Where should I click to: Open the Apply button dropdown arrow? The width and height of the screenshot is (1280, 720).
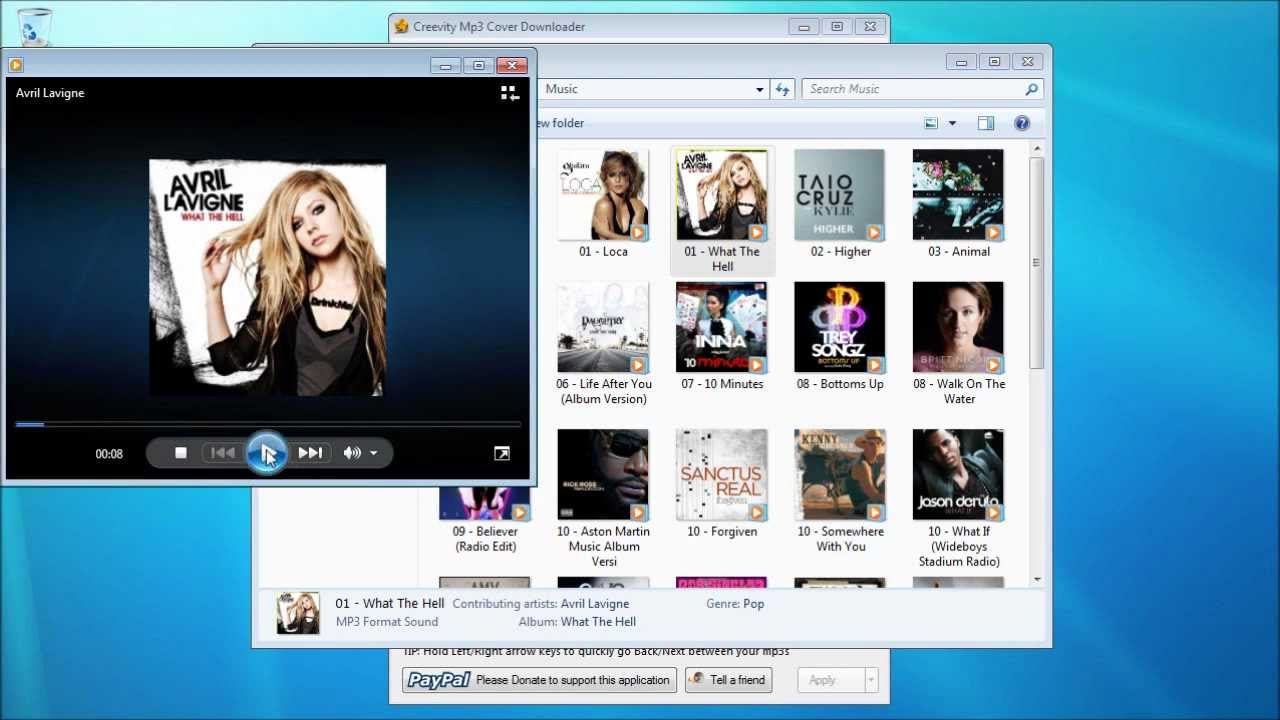tap(871, 680)
